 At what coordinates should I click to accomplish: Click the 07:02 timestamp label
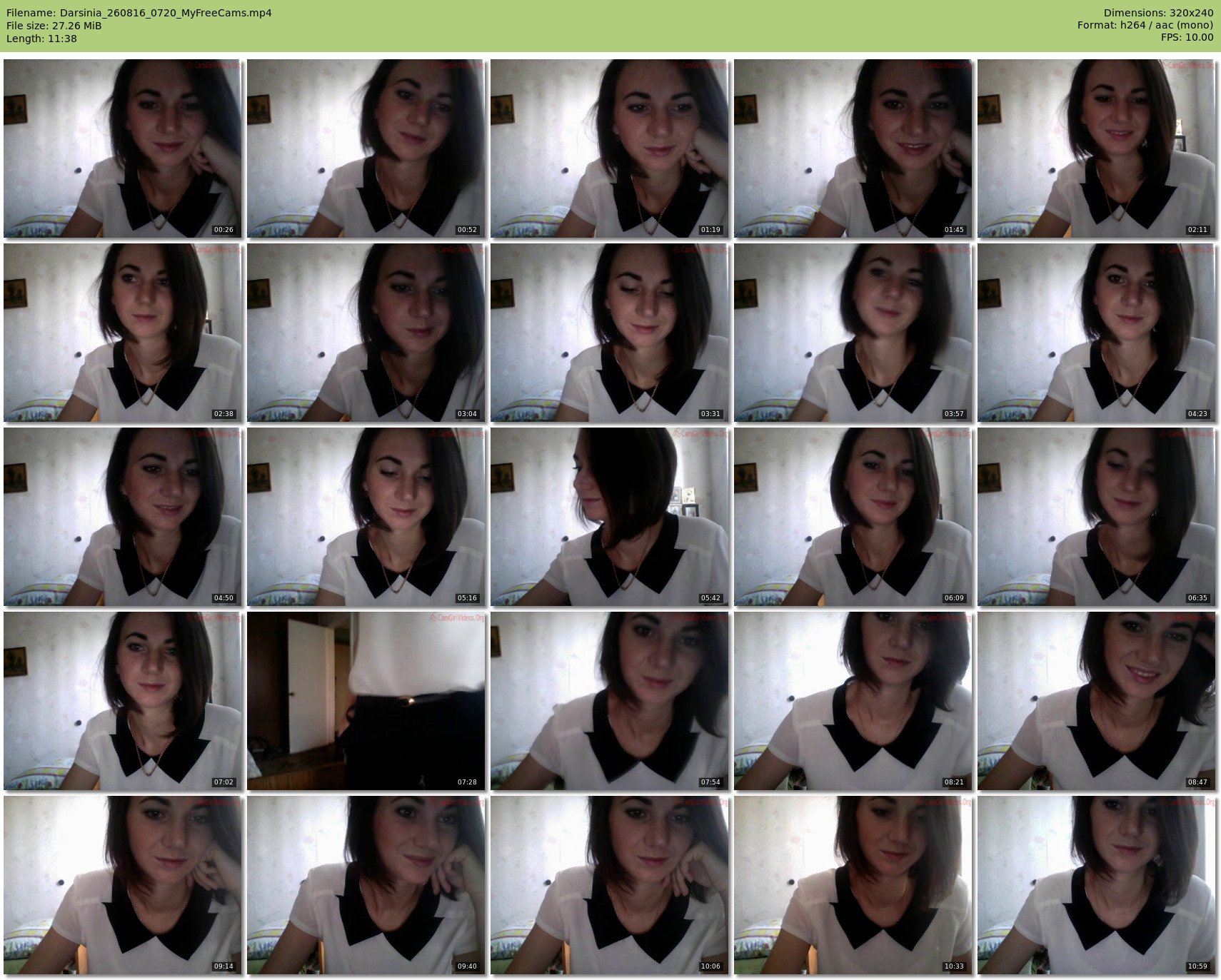[223, 782]
